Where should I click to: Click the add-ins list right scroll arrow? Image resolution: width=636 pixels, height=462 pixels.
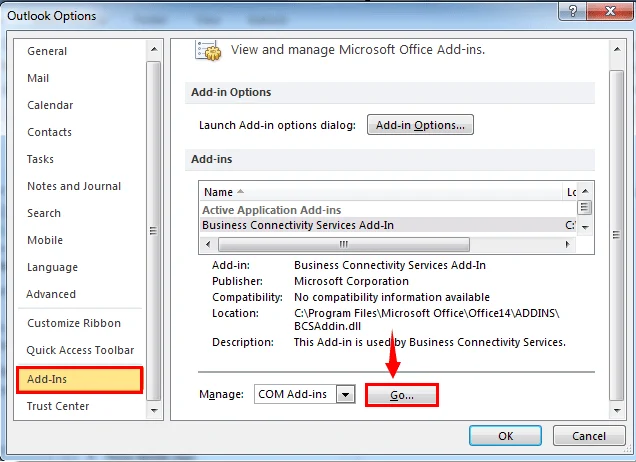pyautogui.click(x=567, y=245)
